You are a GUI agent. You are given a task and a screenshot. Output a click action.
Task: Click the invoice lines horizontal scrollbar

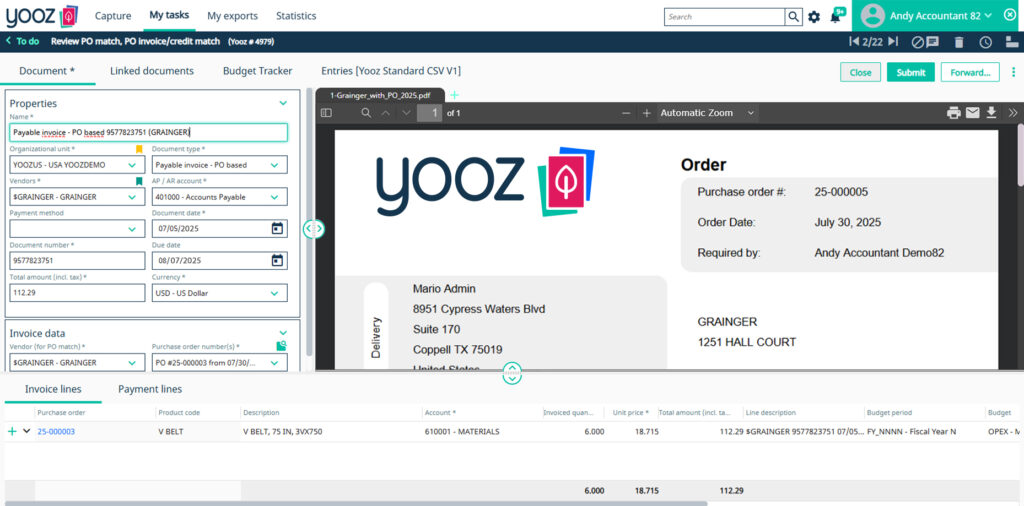pyautogui.click(x=356, y=503)
